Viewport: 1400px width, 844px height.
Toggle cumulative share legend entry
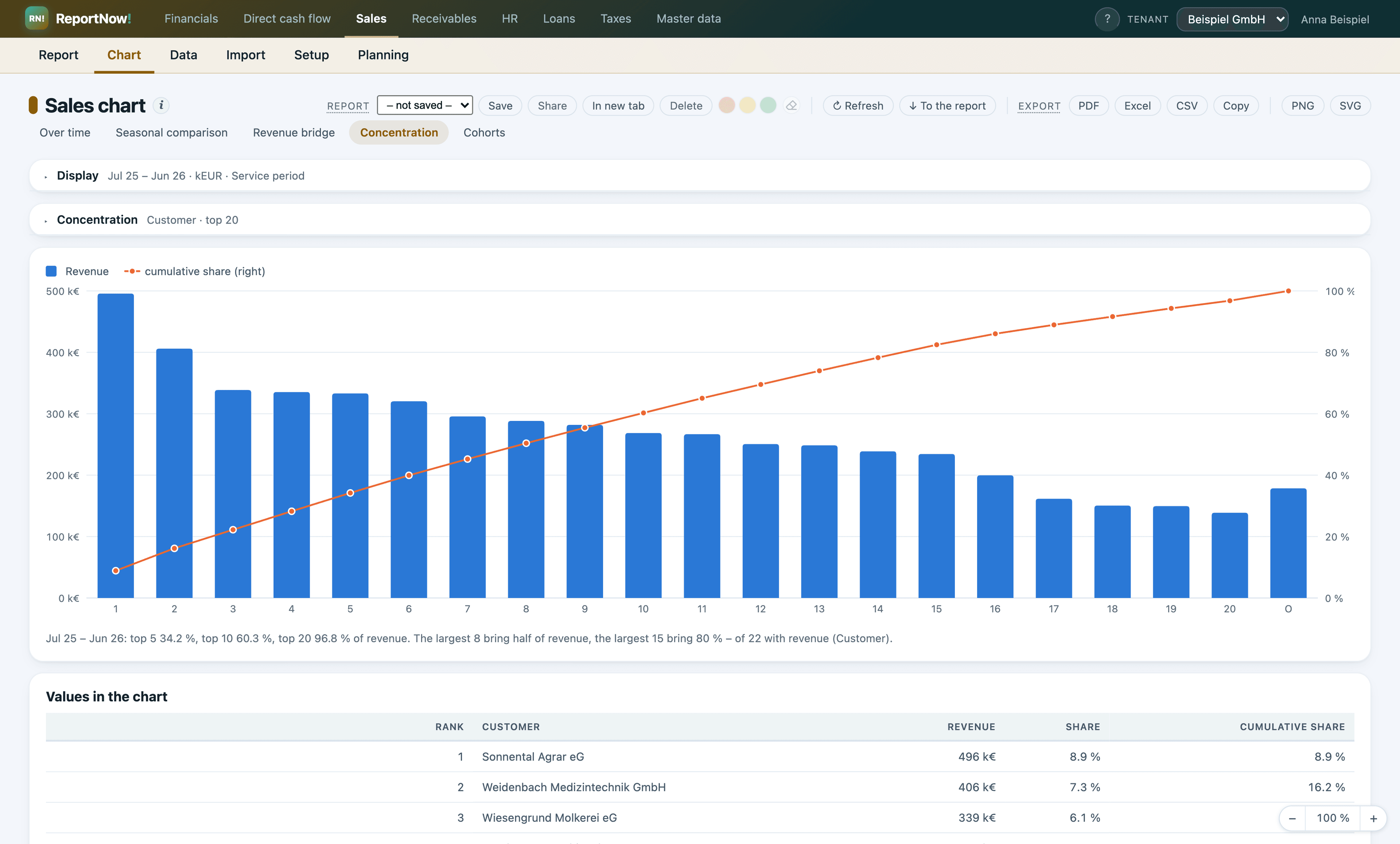[194, 271]
